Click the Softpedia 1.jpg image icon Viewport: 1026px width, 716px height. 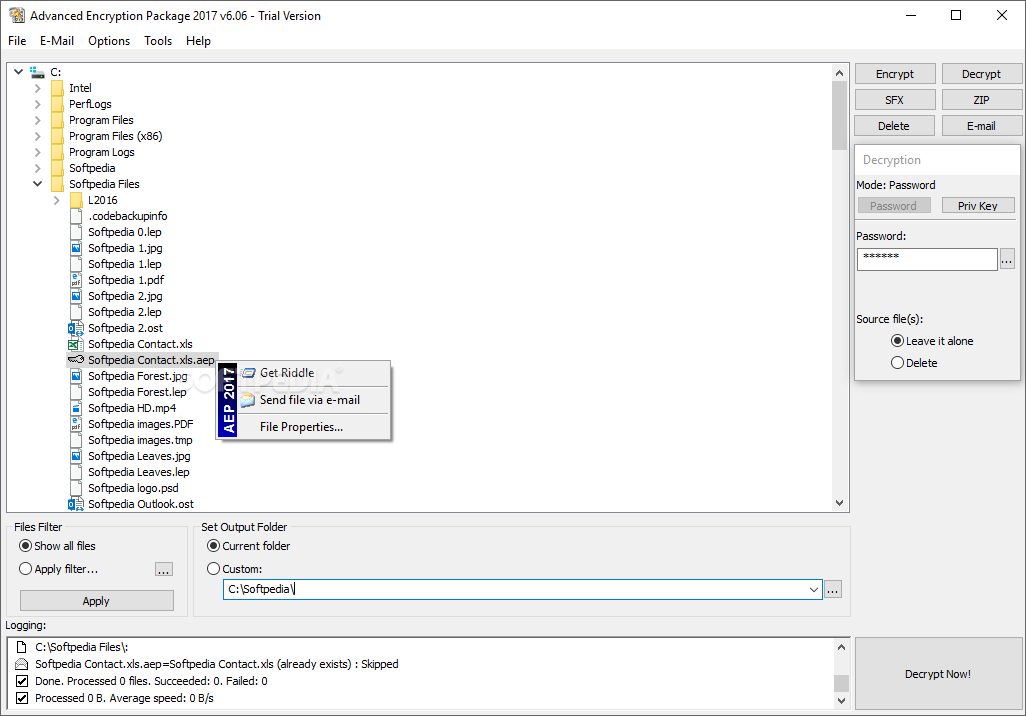(x=76, y=248)
